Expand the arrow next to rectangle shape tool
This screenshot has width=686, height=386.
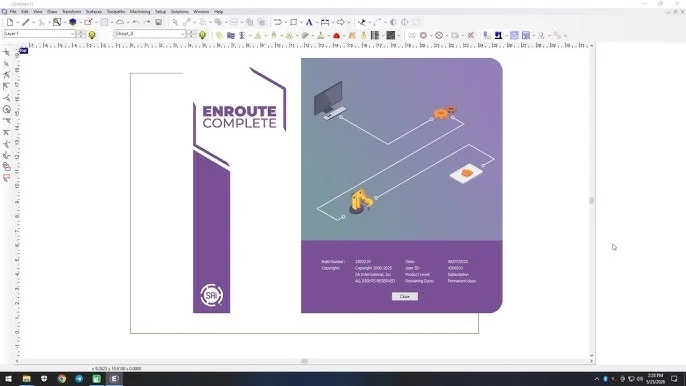click(x=301, y=23)
